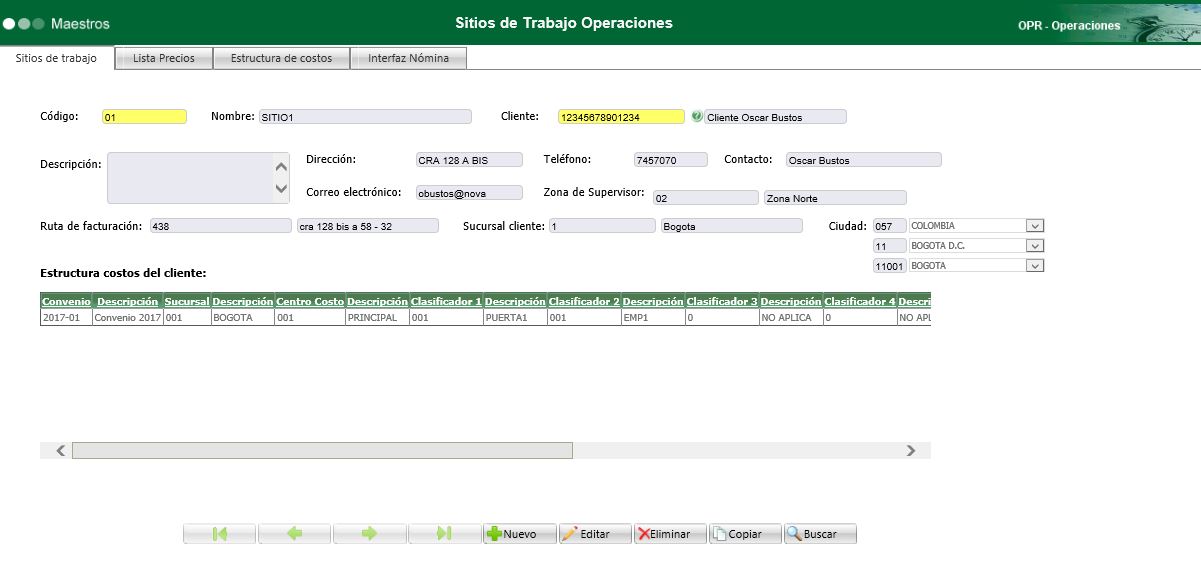Open the BOGOTA D.C. department dropdown
The height and width of the screenshot is (567, 1201).
[1035, 246]
